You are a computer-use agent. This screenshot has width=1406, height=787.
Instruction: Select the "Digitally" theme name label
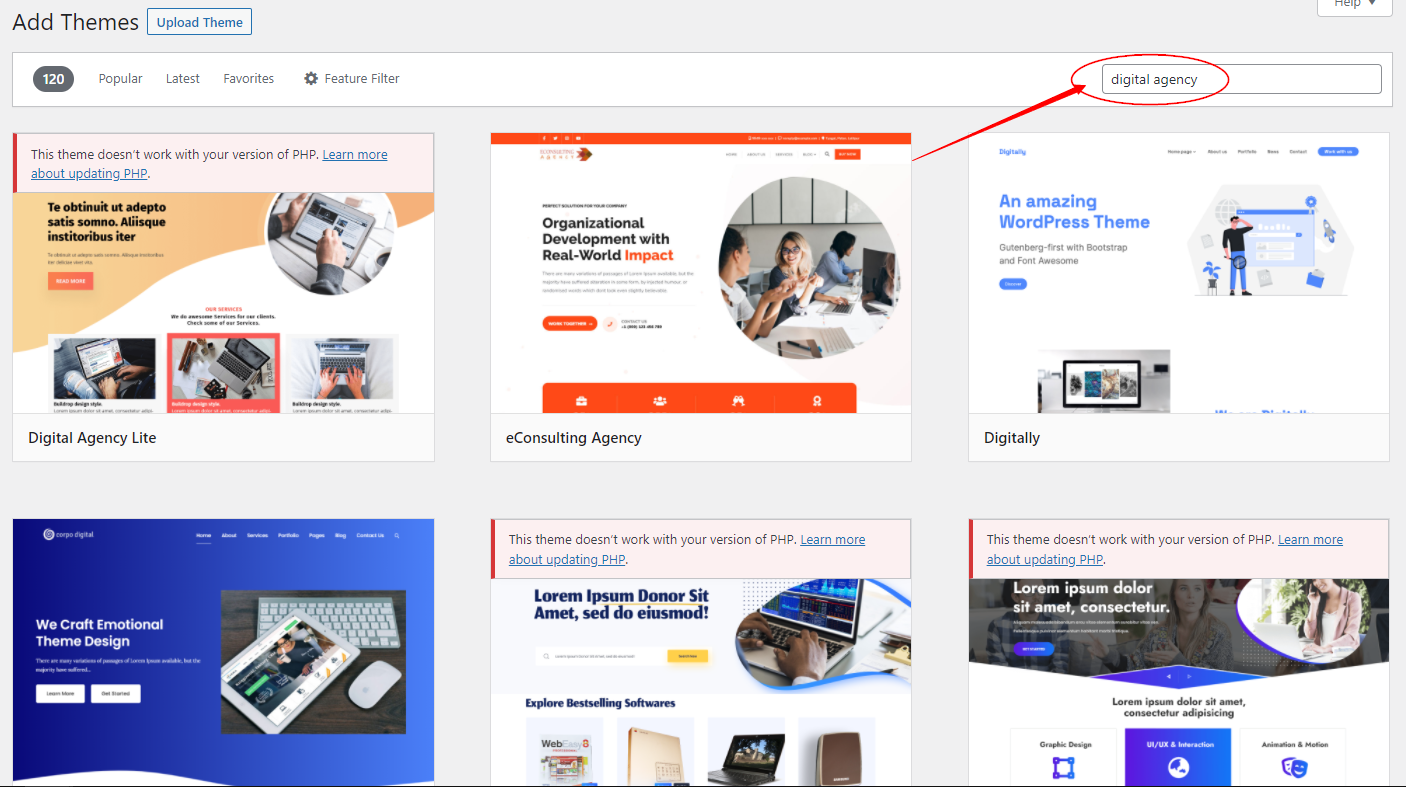pos(1012,438)
